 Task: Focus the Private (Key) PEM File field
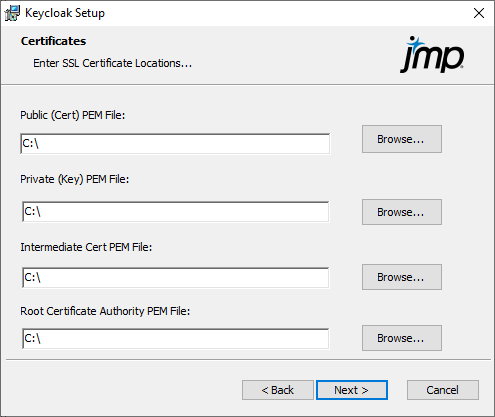175,211
